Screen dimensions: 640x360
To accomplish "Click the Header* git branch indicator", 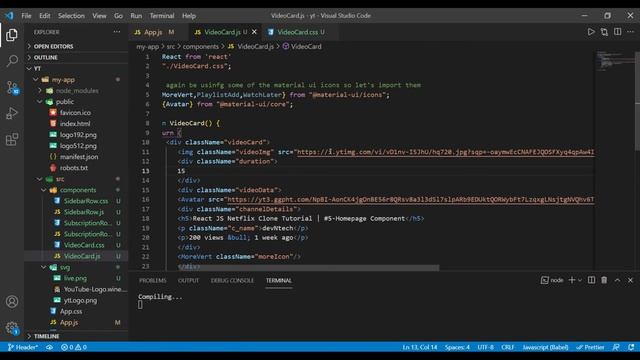I will pos(23,347).
